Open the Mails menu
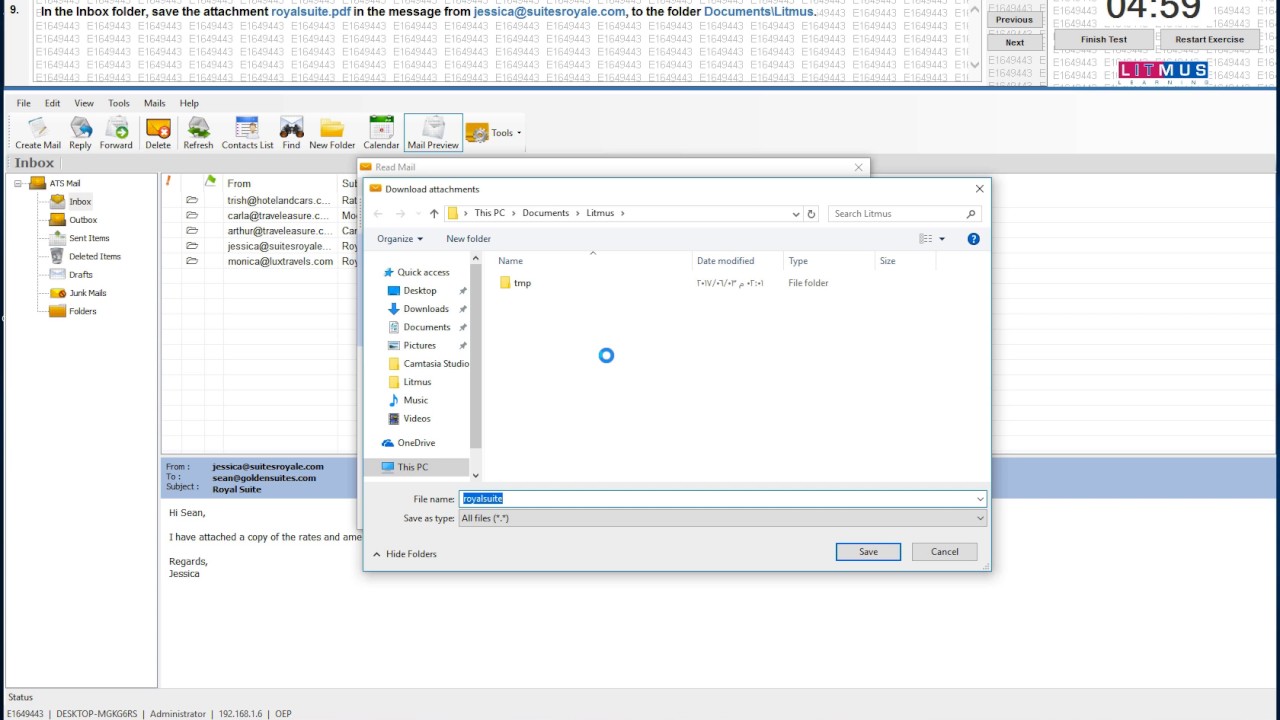The height and width of the screenshot is (720, 1280). [x=155, y=103]
